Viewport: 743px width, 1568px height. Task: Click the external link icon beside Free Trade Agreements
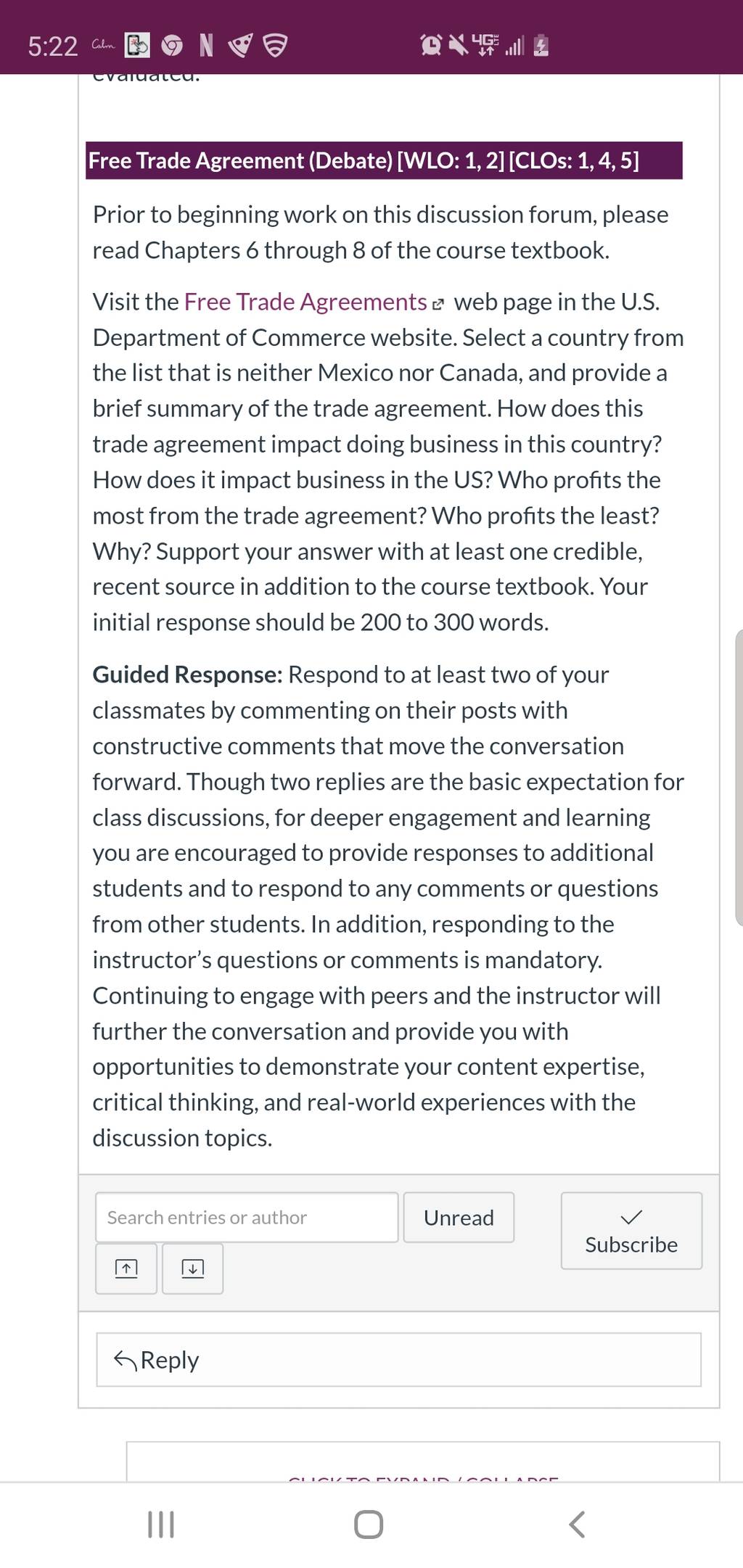point(437,304)
